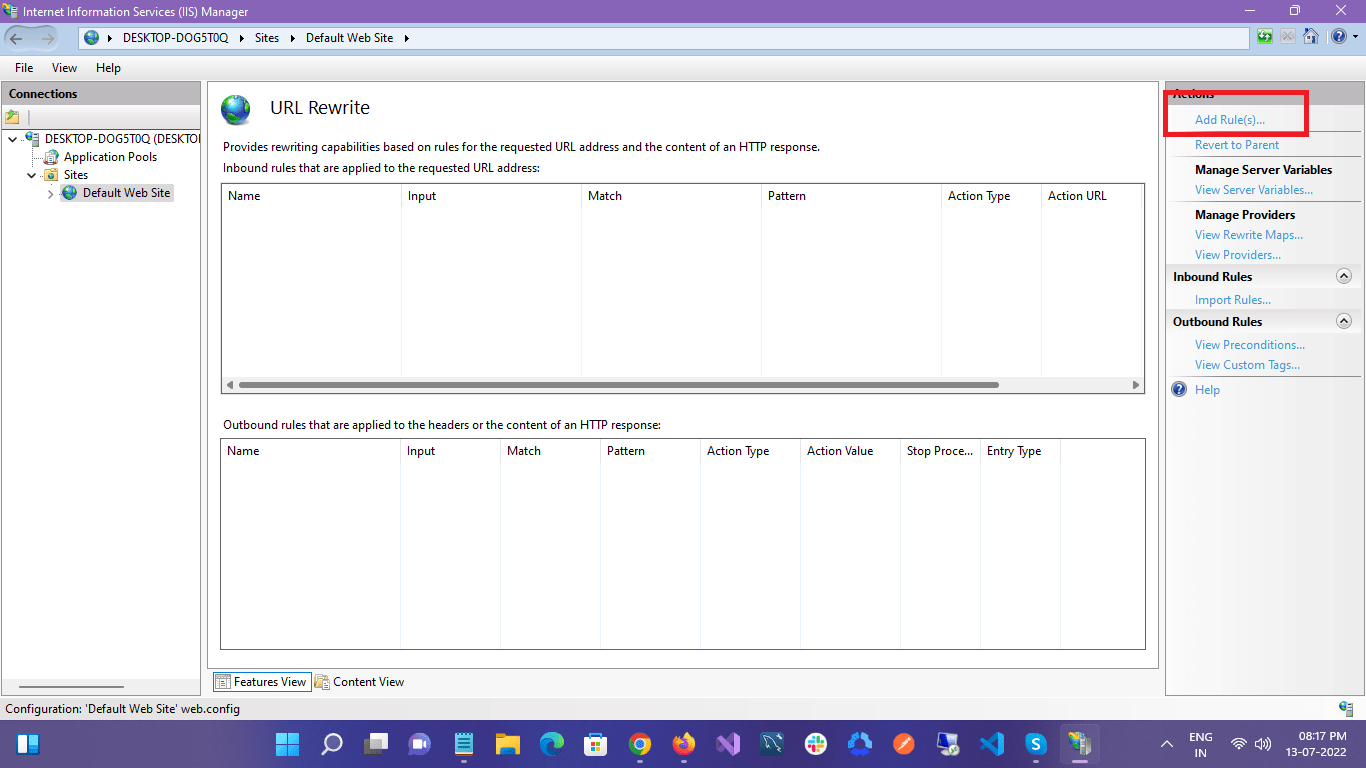Collapse the Sites tree node
Viewport: 1366px width, 768px height.
(32, 175)
